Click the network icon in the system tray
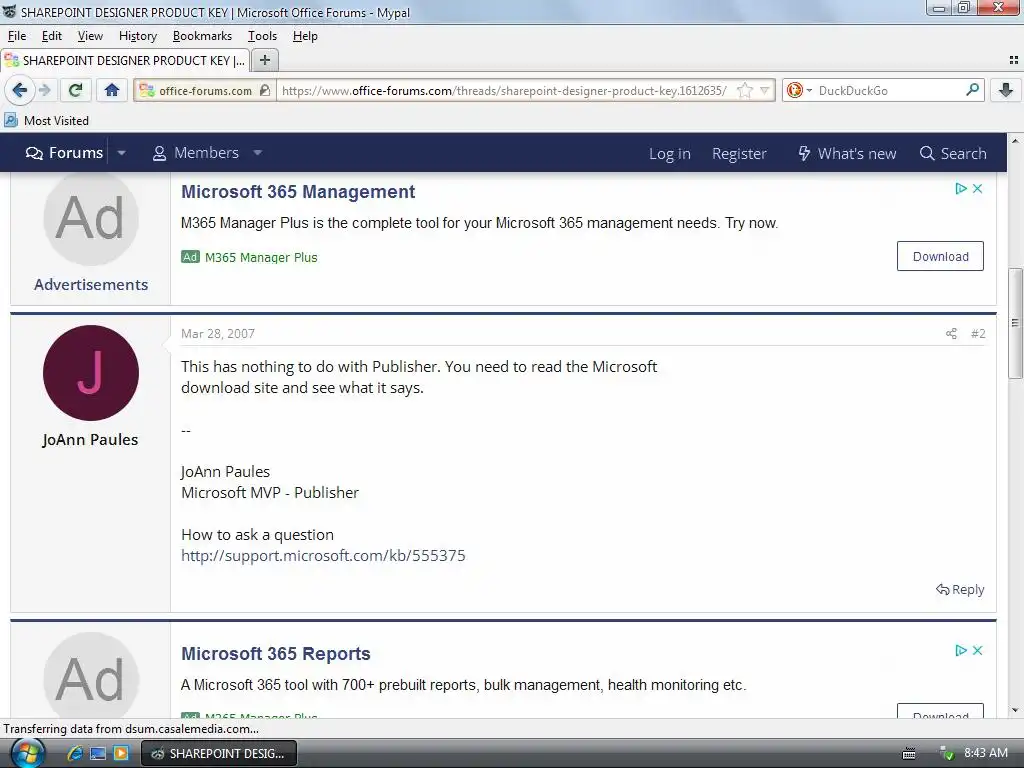The image size is (1024, 768). [947, 754]
